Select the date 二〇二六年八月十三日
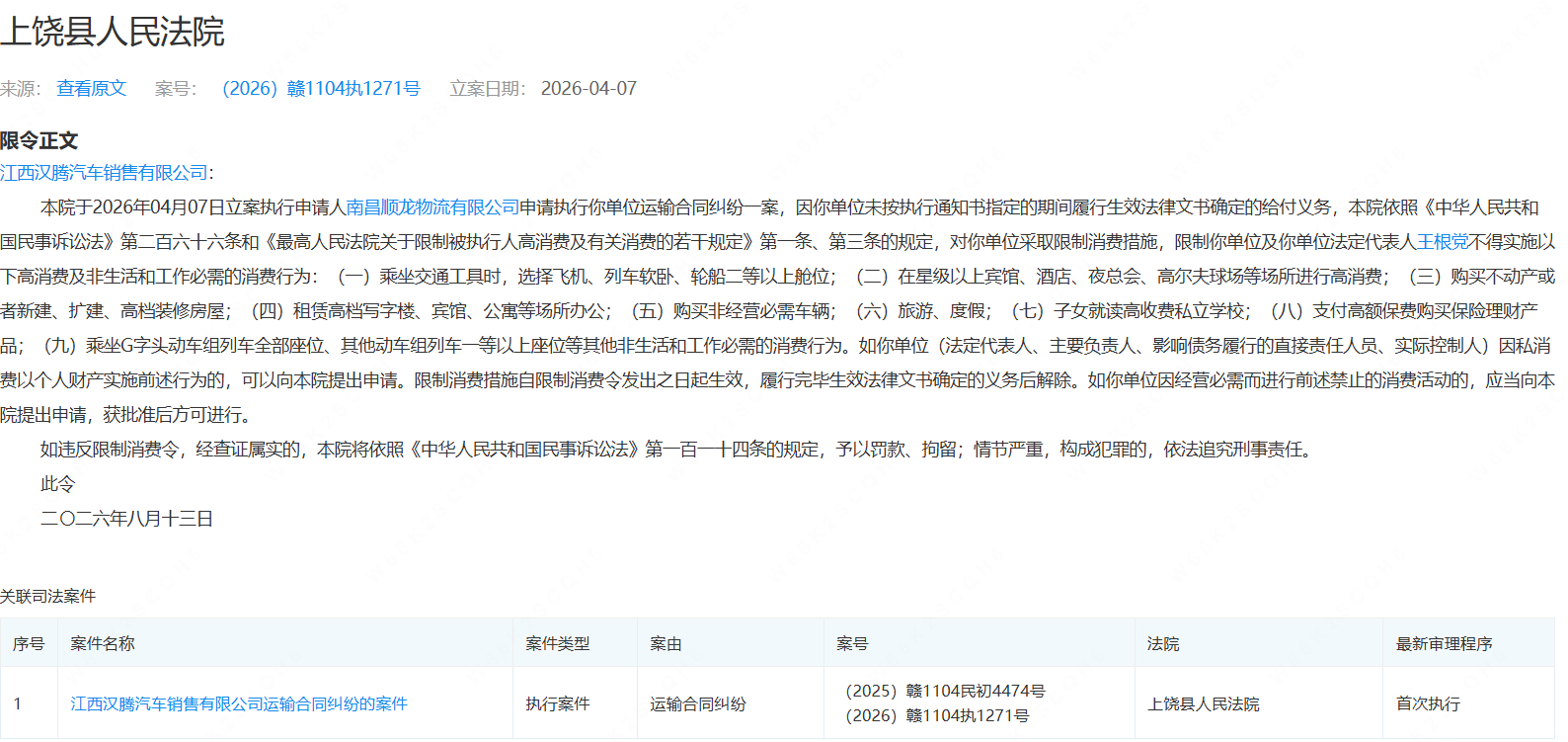This screenshot has width=1568, height=742. (126, 519)
